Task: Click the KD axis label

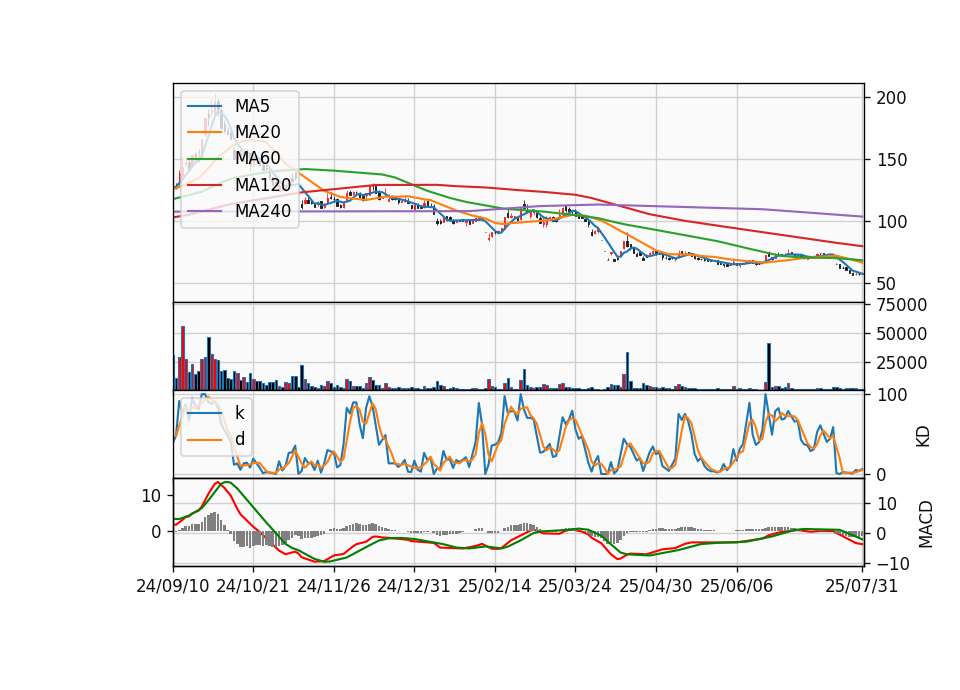Action: (x=923, y=436)
